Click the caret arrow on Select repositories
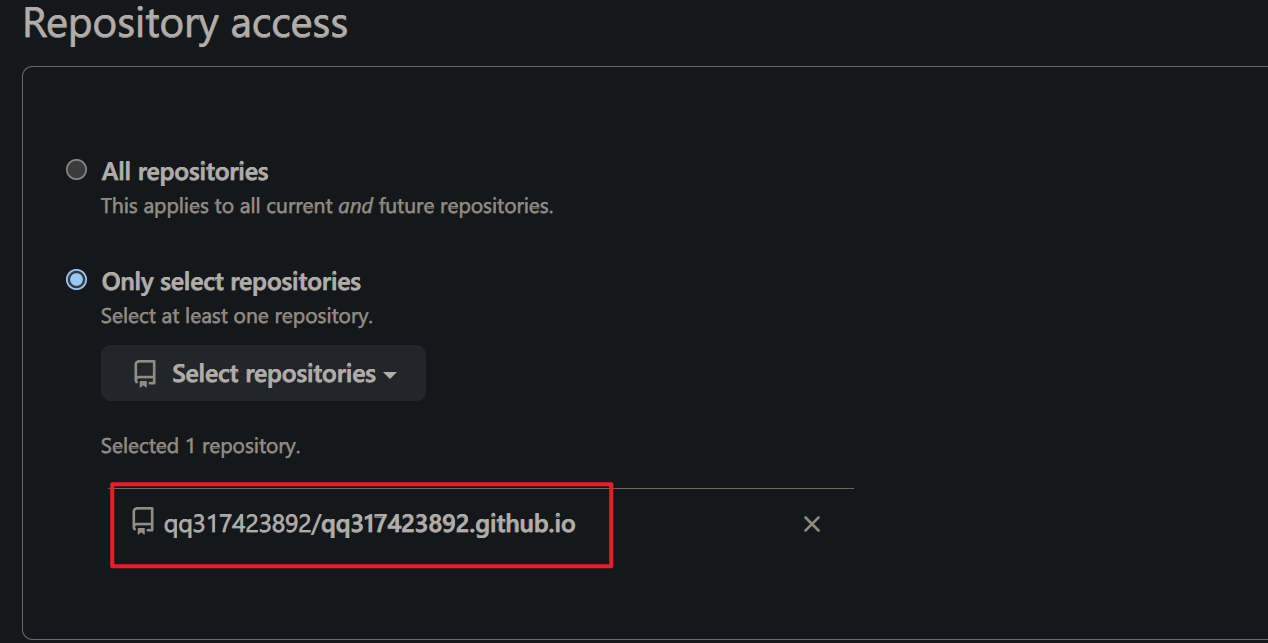The image size is (1268, 643). [x=390, y=375]
